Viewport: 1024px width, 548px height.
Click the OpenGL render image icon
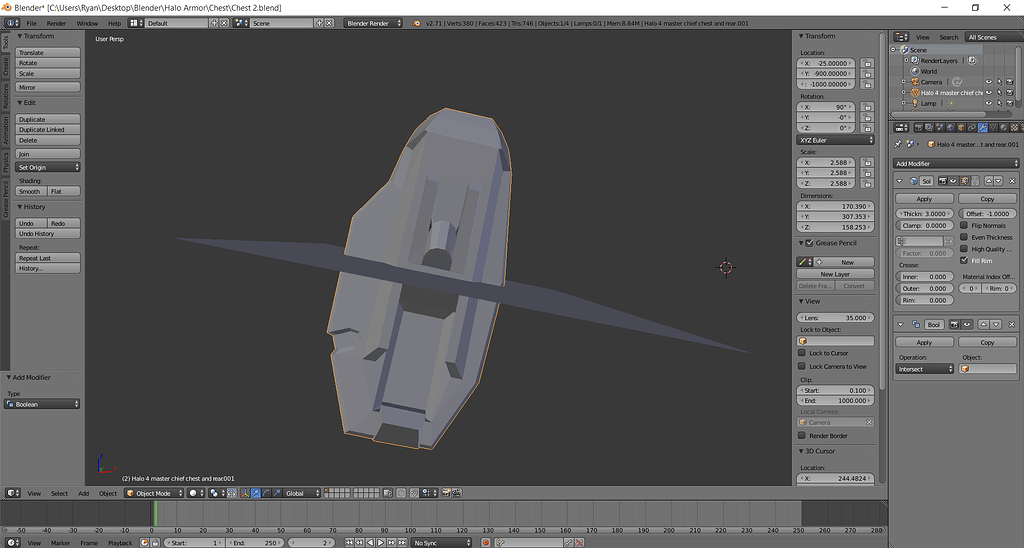[x=446, y=493]
